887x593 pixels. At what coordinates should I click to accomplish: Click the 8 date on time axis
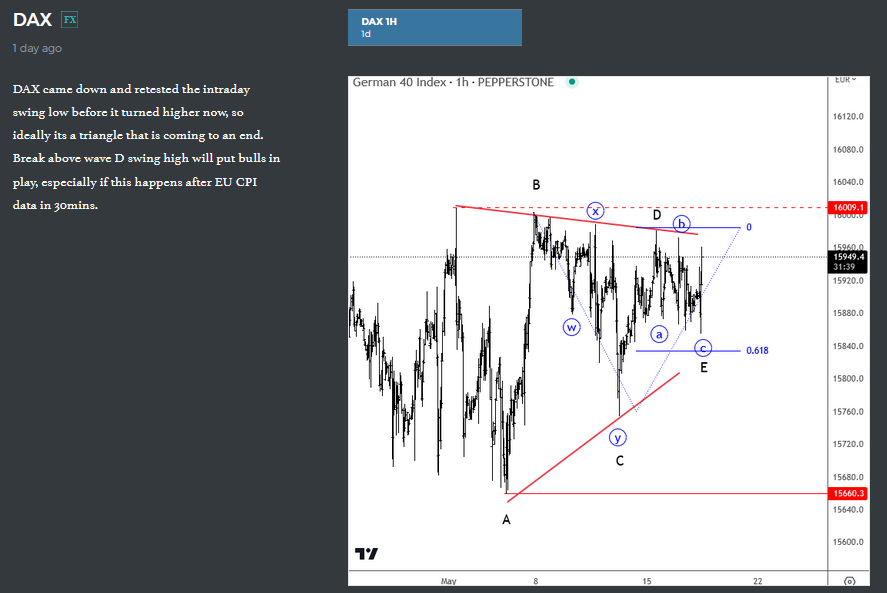tap(536, 581)
